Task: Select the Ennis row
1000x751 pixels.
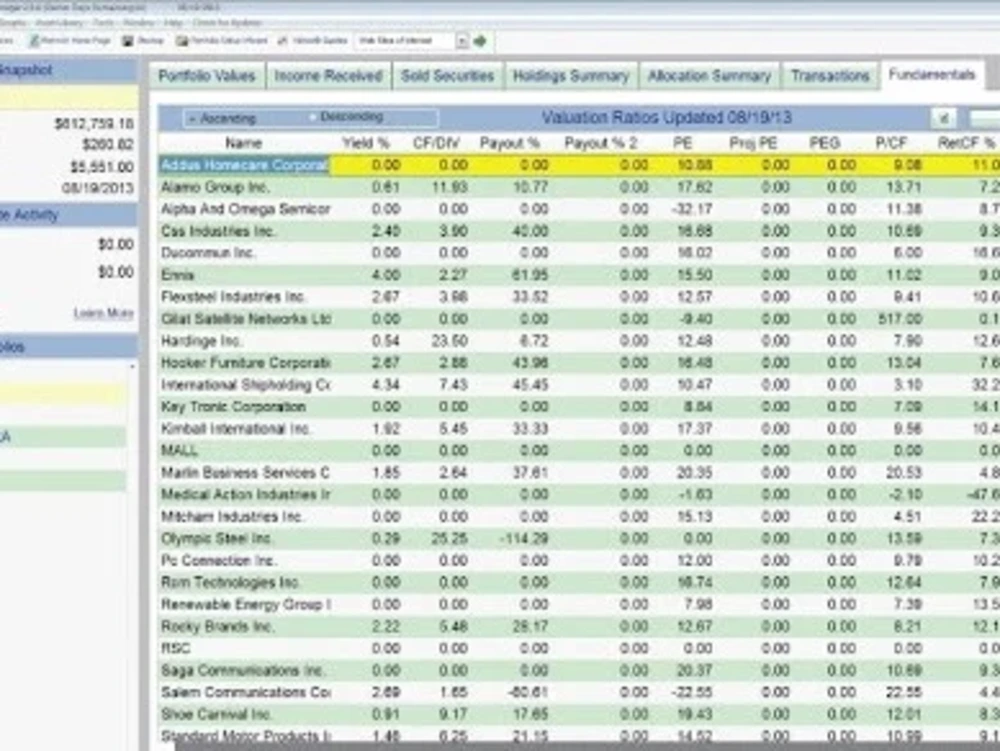Action: point(579,275)
